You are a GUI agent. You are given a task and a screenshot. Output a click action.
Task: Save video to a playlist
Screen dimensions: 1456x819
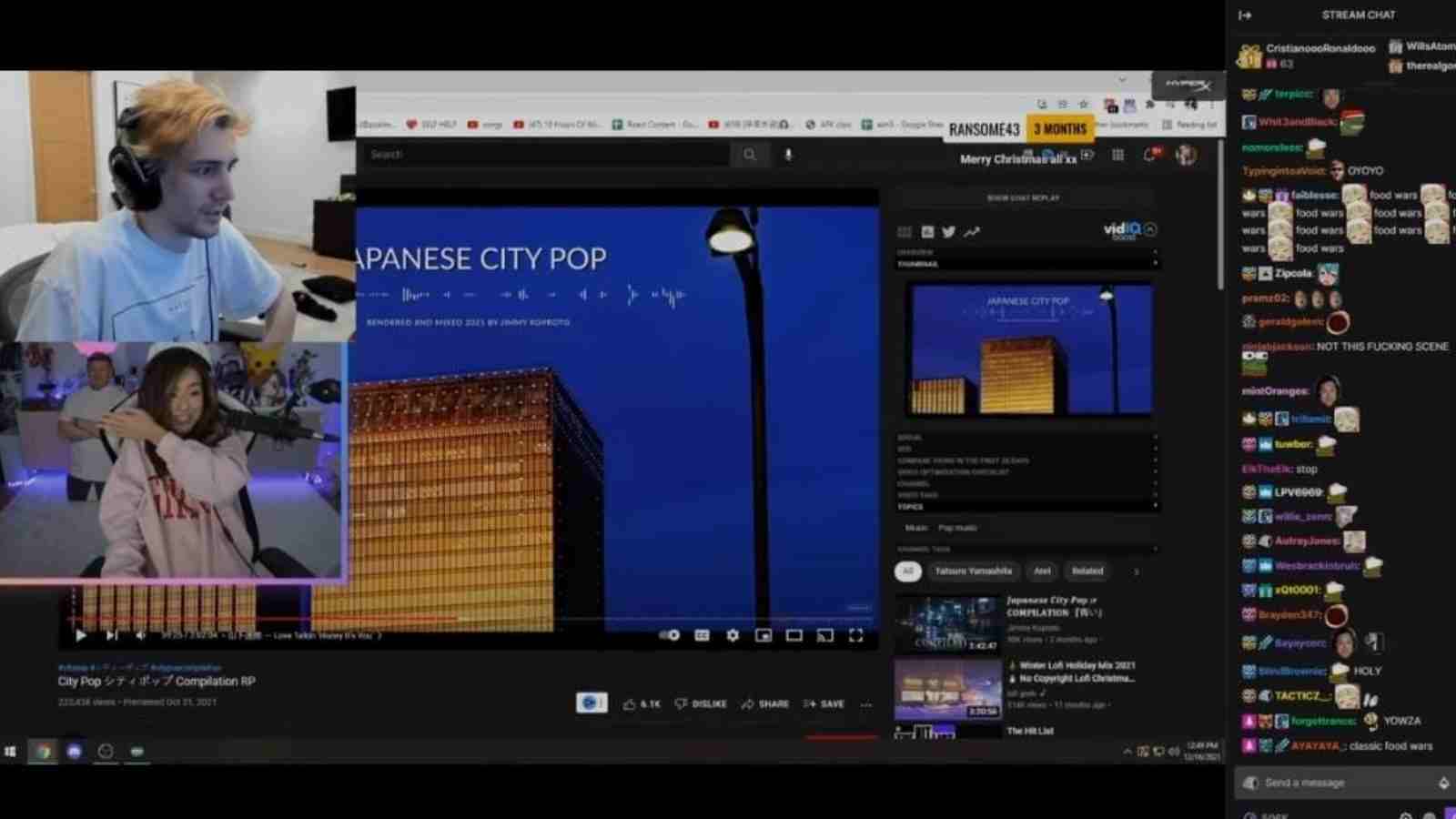point(824,703)
